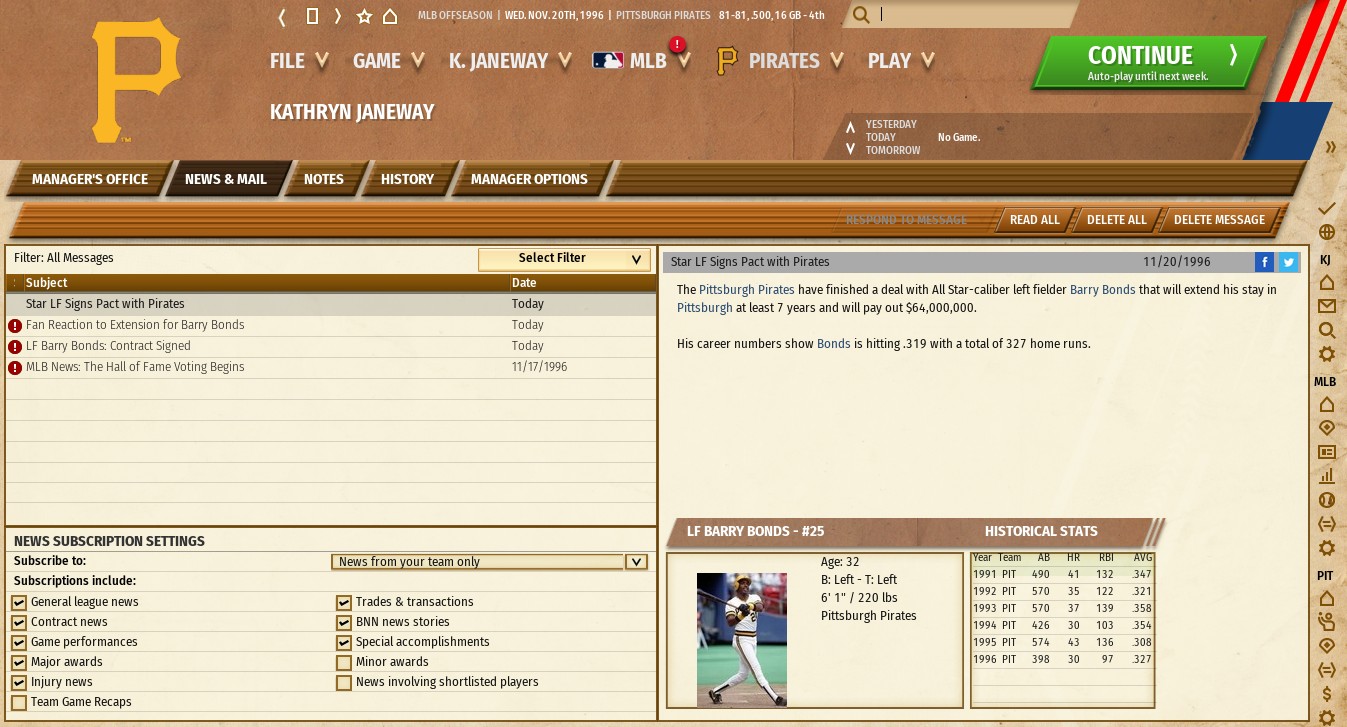Share the story via the Twitter icon
Screen dimensions: 1347x727
point(1288,262)
